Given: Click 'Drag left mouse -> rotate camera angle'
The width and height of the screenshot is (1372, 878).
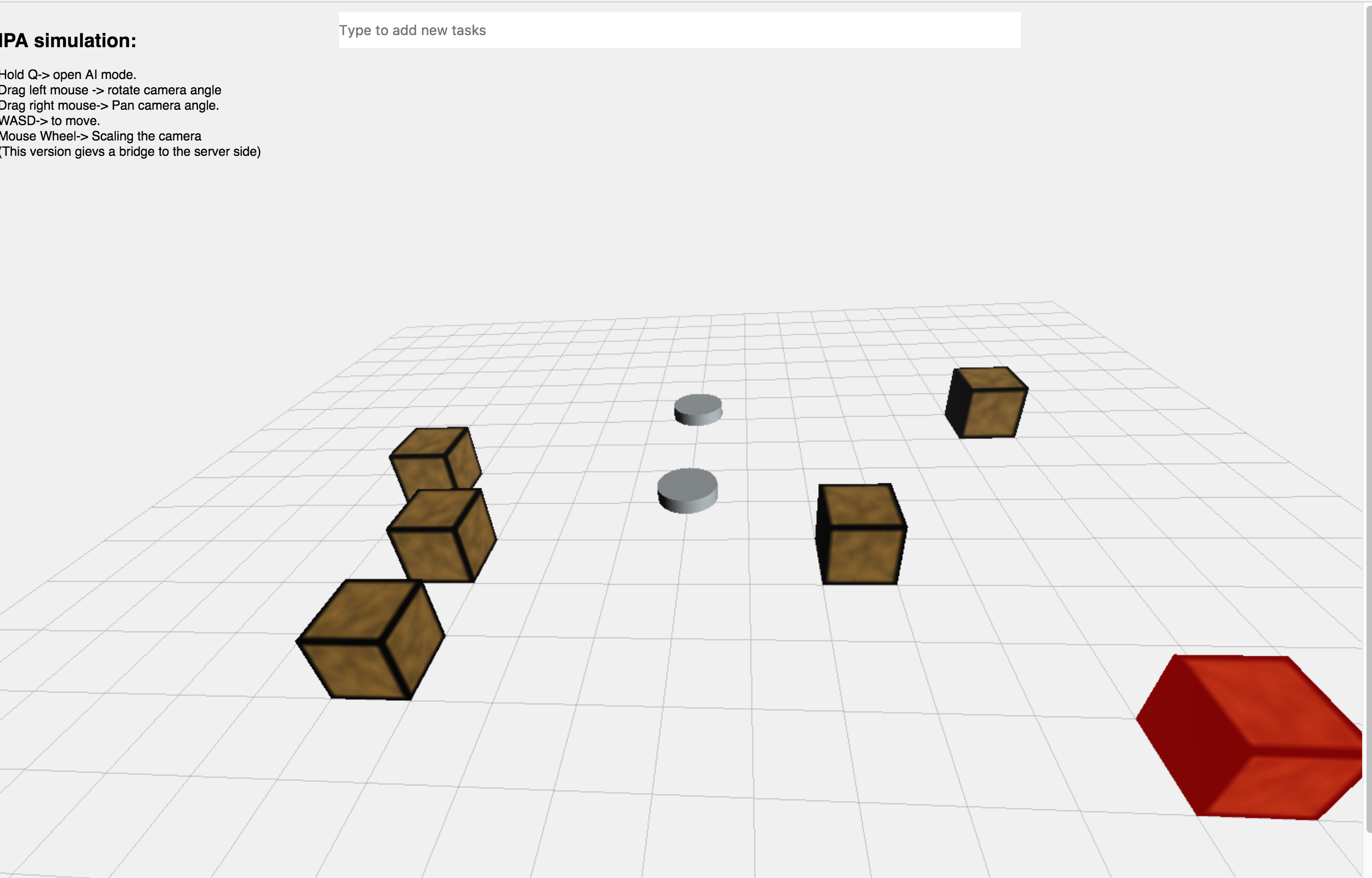Looking at the screenshot, I should point(110,90).
